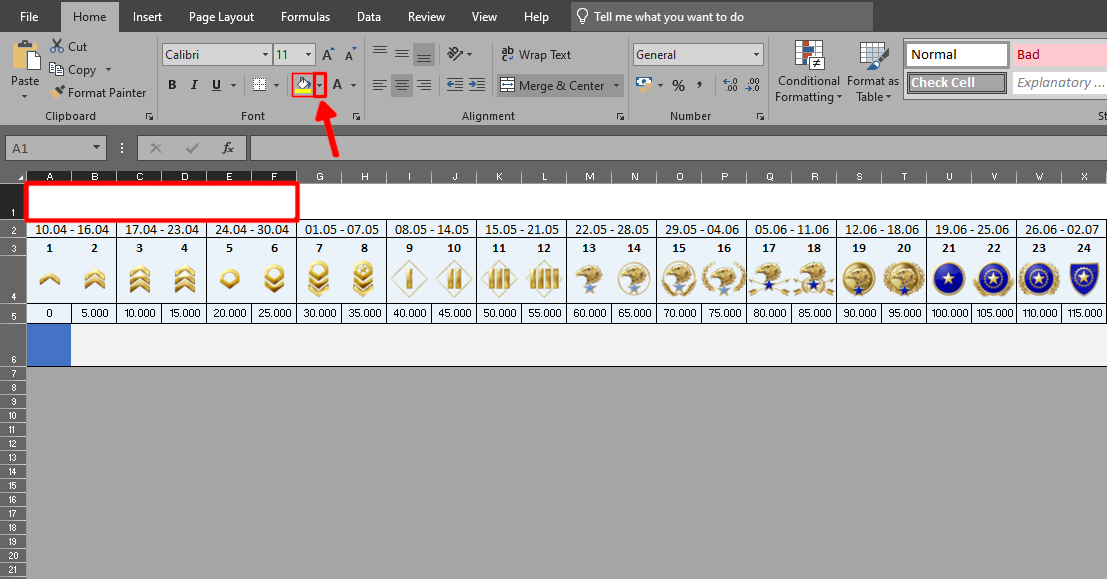The image size is (1107, 579).
Task: Click Decrease Decimal icon
Action: pyautogui.click(x=753, y=85)
